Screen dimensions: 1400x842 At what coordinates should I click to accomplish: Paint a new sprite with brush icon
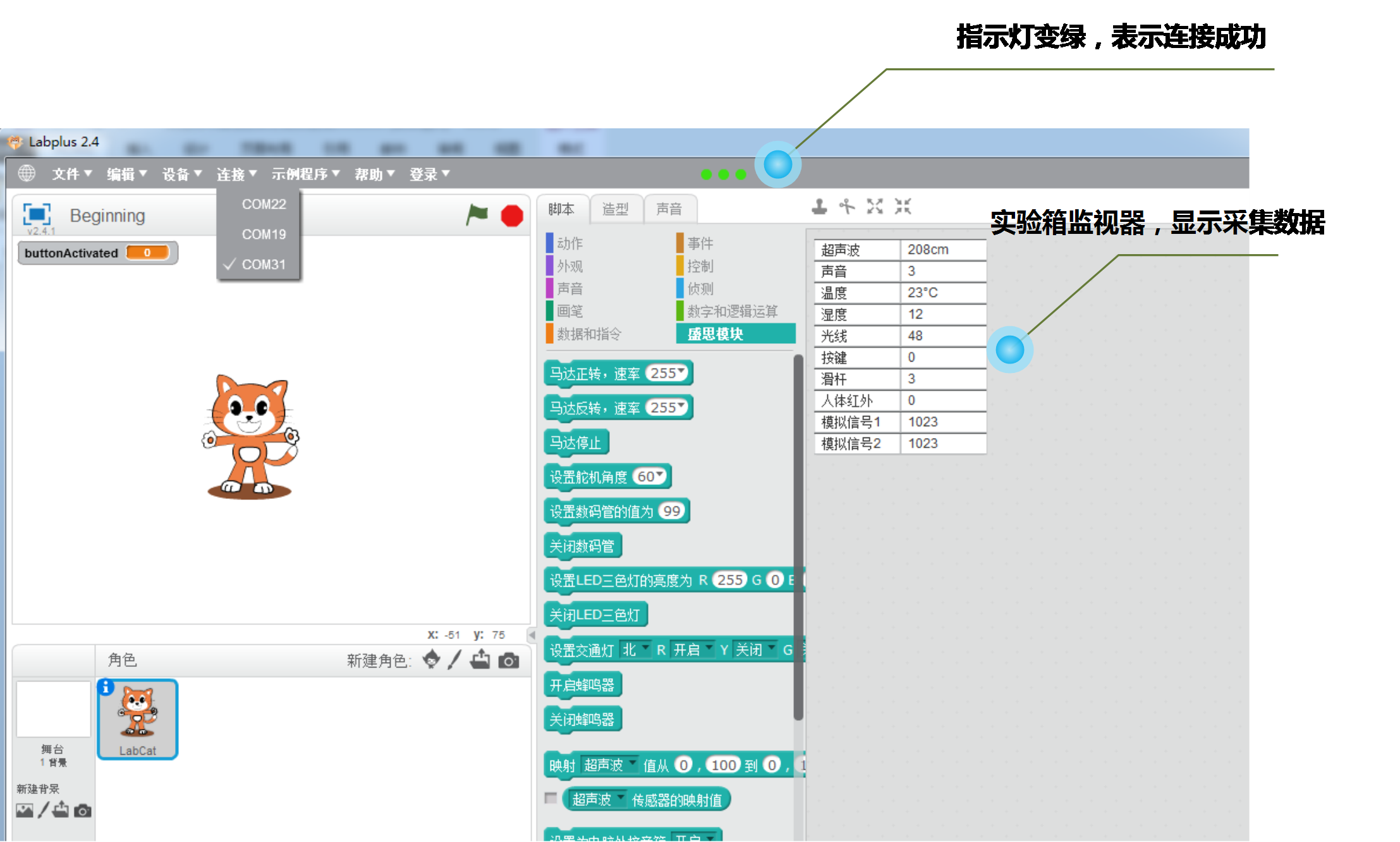[x=454, y=659]
